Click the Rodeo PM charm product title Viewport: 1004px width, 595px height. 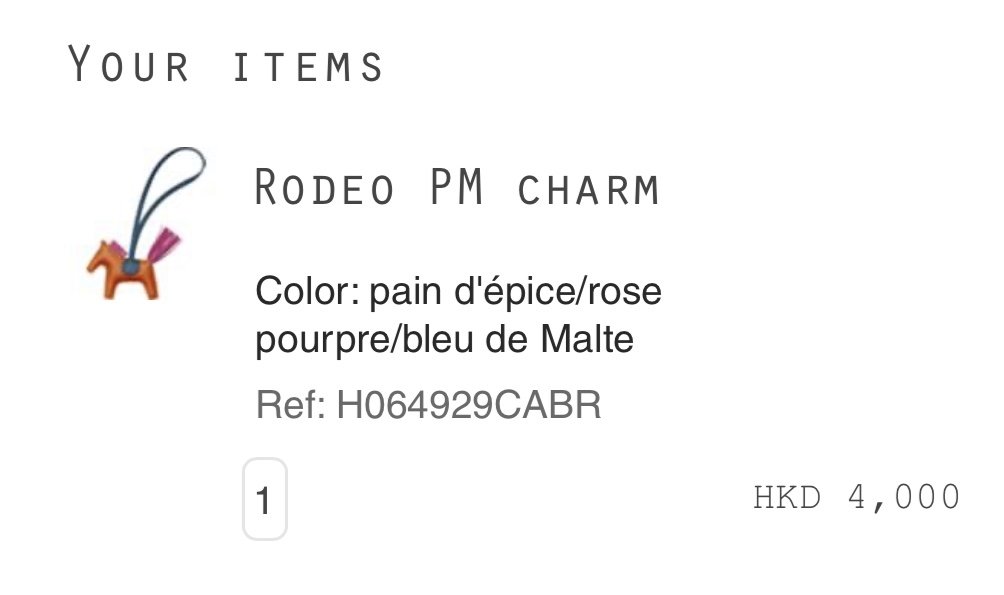(x=457, y=188)
